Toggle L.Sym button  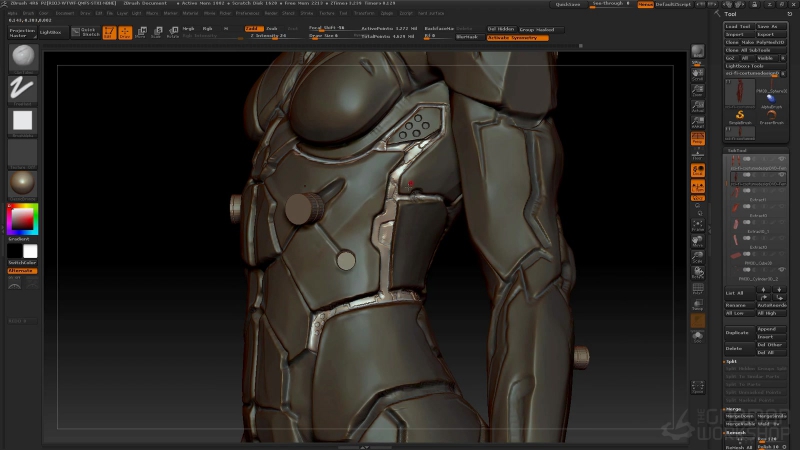click(x=697, y=186)
